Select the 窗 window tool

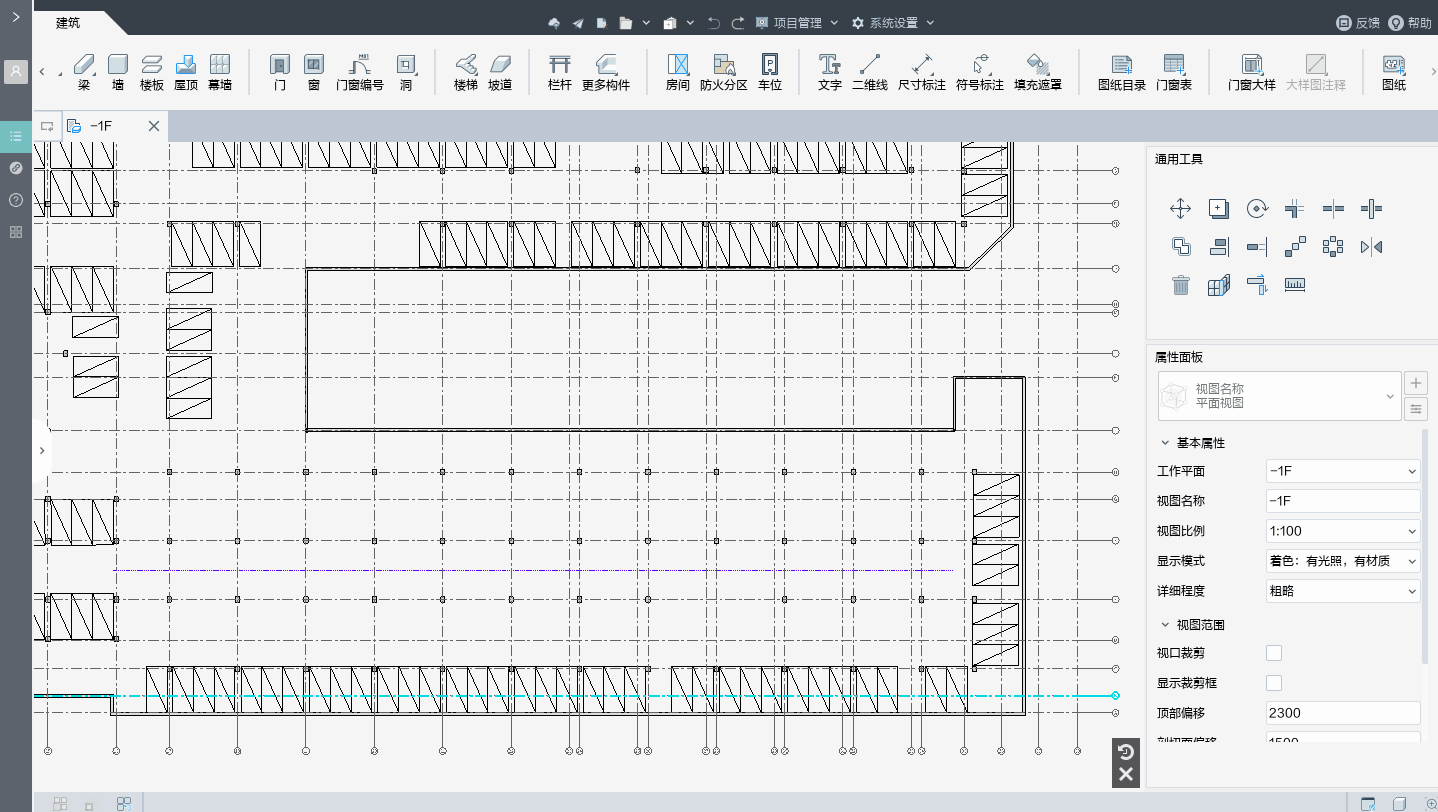click(x=314, y=73)
